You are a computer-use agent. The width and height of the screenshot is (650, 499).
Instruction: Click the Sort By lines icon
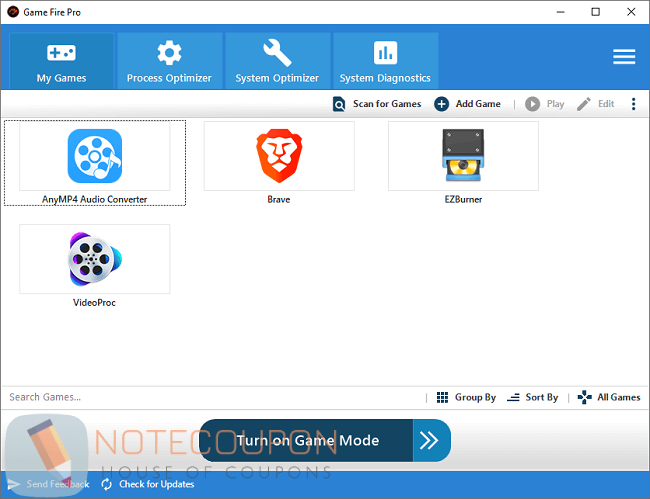(x=513, y=397)
